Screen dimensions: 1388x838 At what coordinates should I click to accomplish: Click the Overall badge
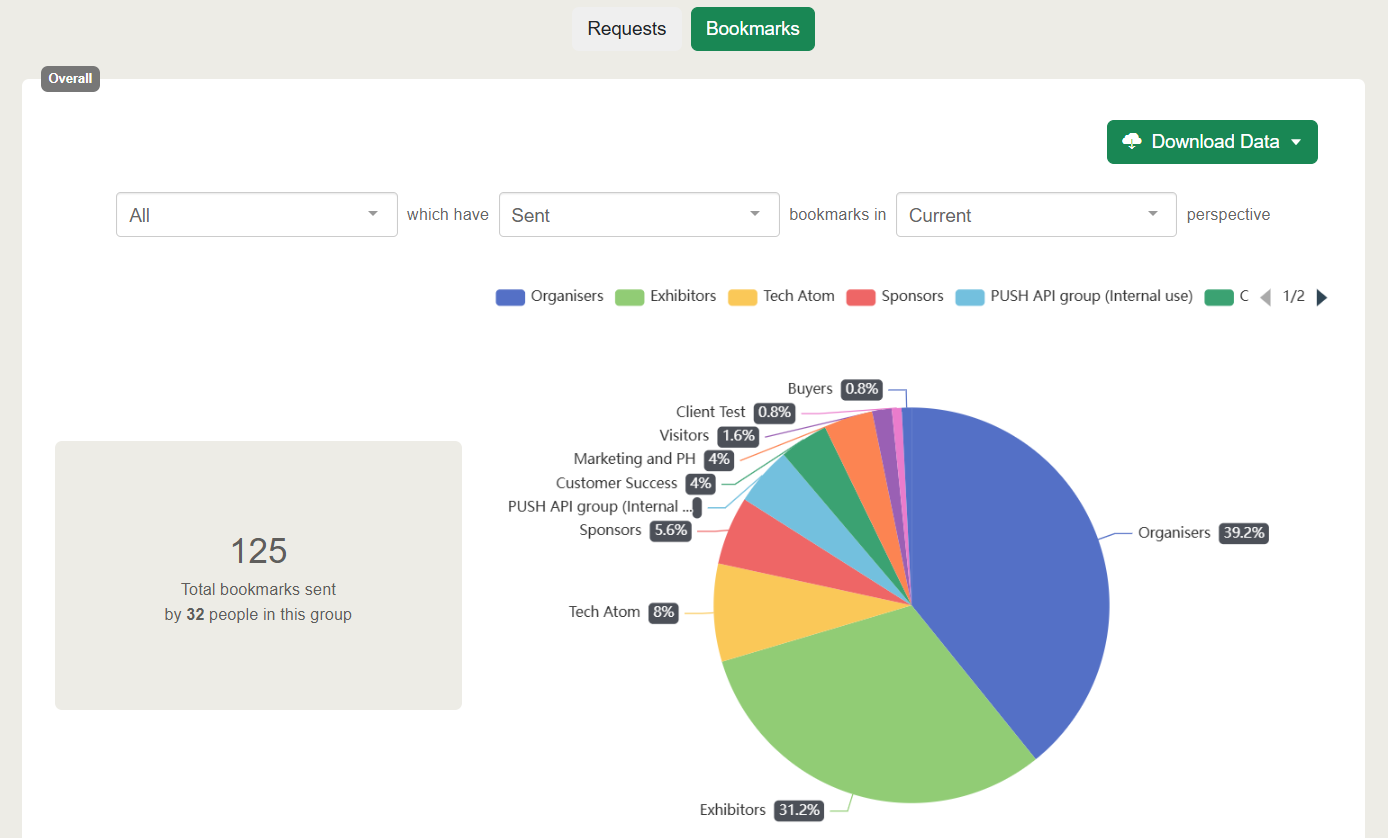click(70, 79)
